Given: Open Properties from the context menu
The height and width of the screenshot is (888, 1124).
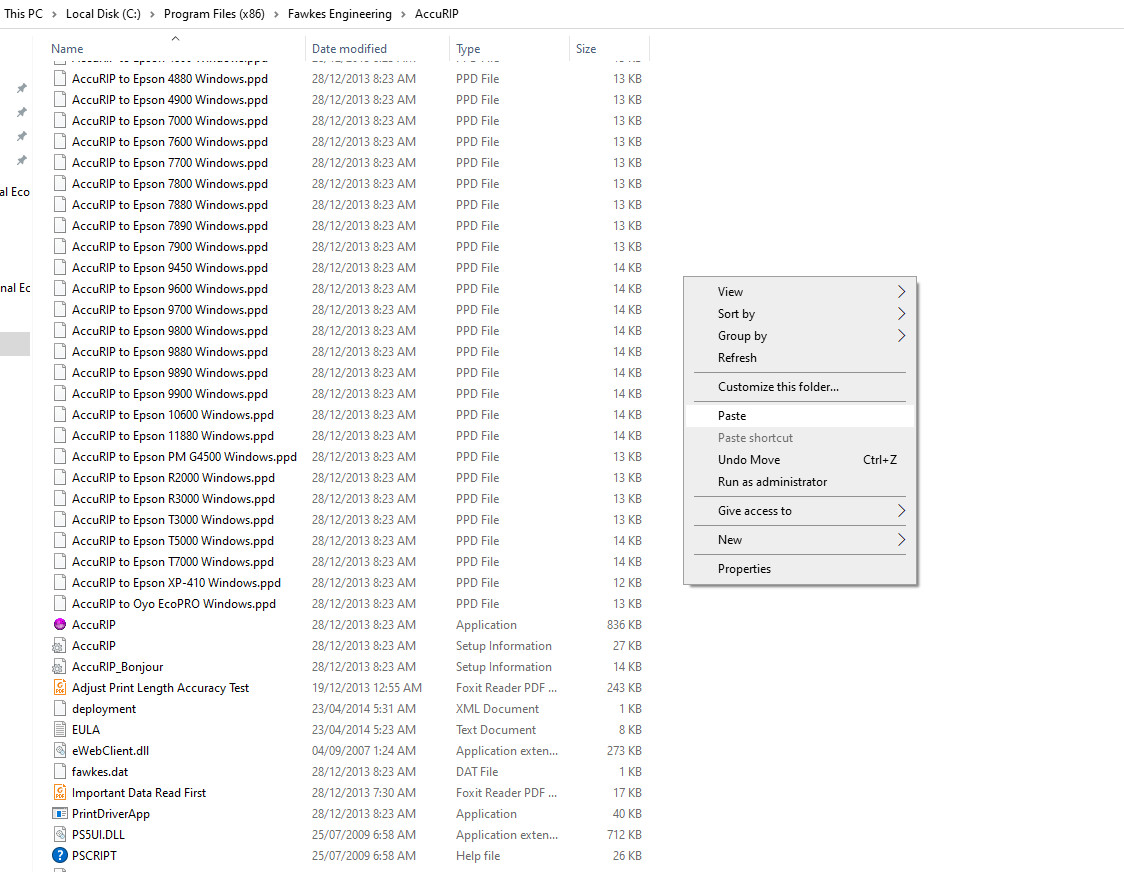Looking at the screenshot, I should point(800,568).
